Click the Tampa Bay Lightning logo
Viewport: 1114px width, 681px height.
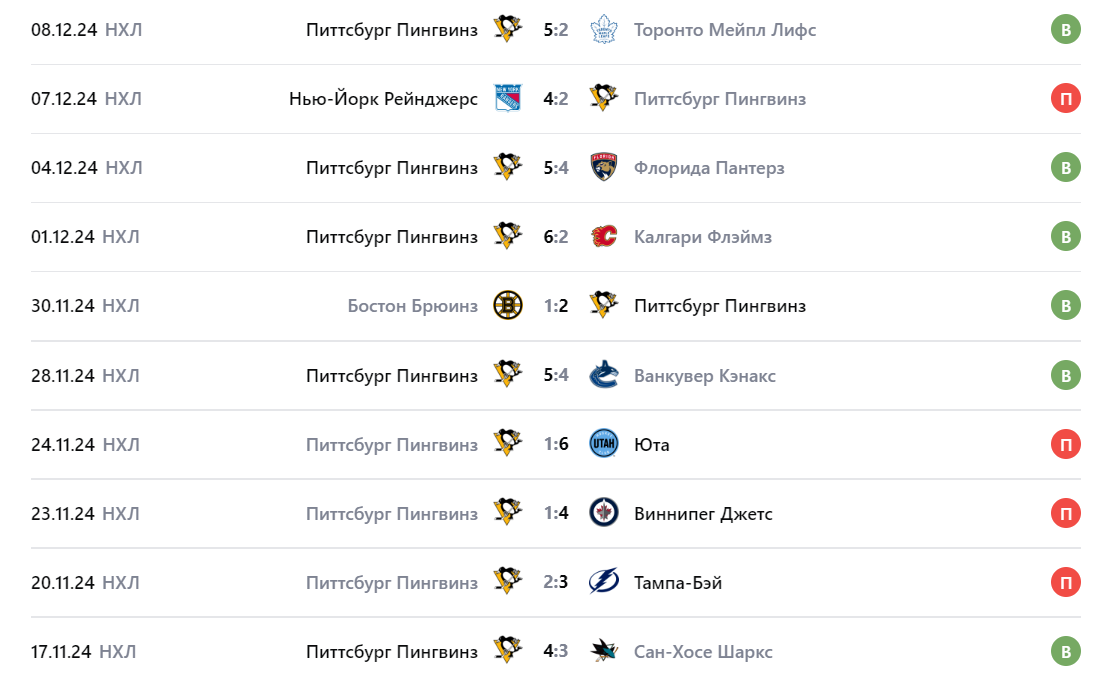click(x=604, y=582)
